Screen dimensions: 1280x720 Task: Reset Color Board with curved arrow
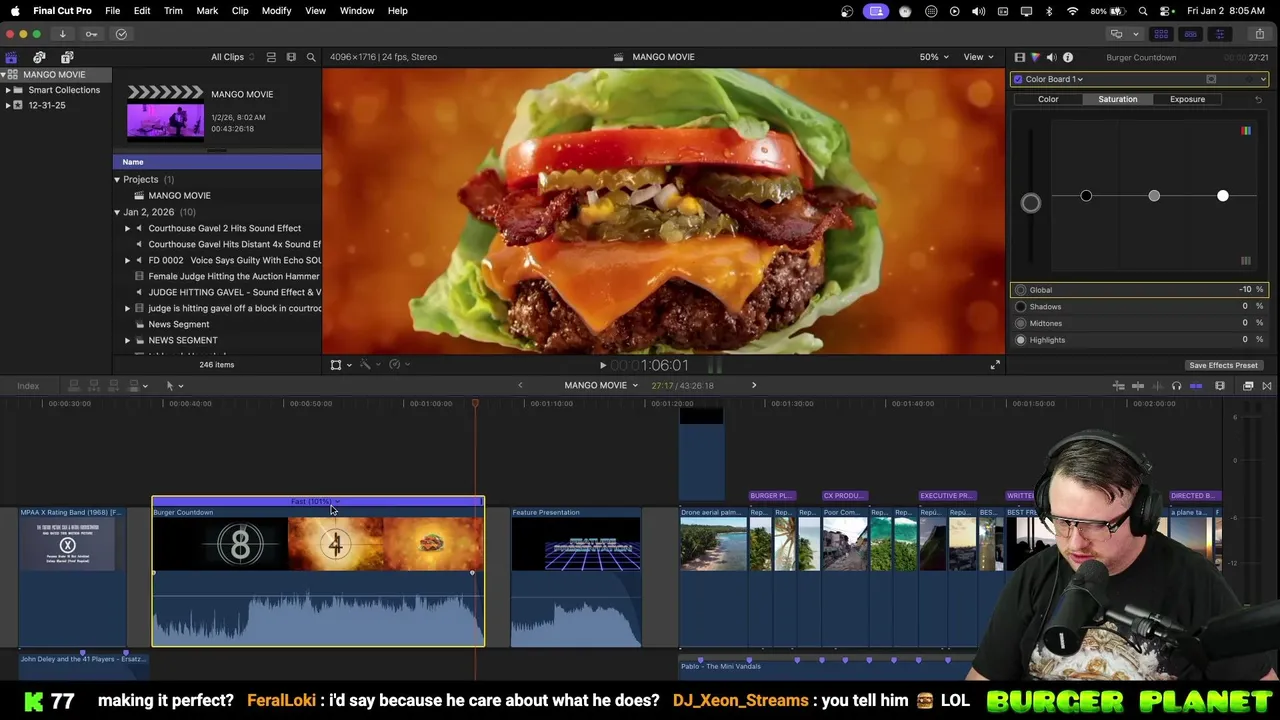1258,99
